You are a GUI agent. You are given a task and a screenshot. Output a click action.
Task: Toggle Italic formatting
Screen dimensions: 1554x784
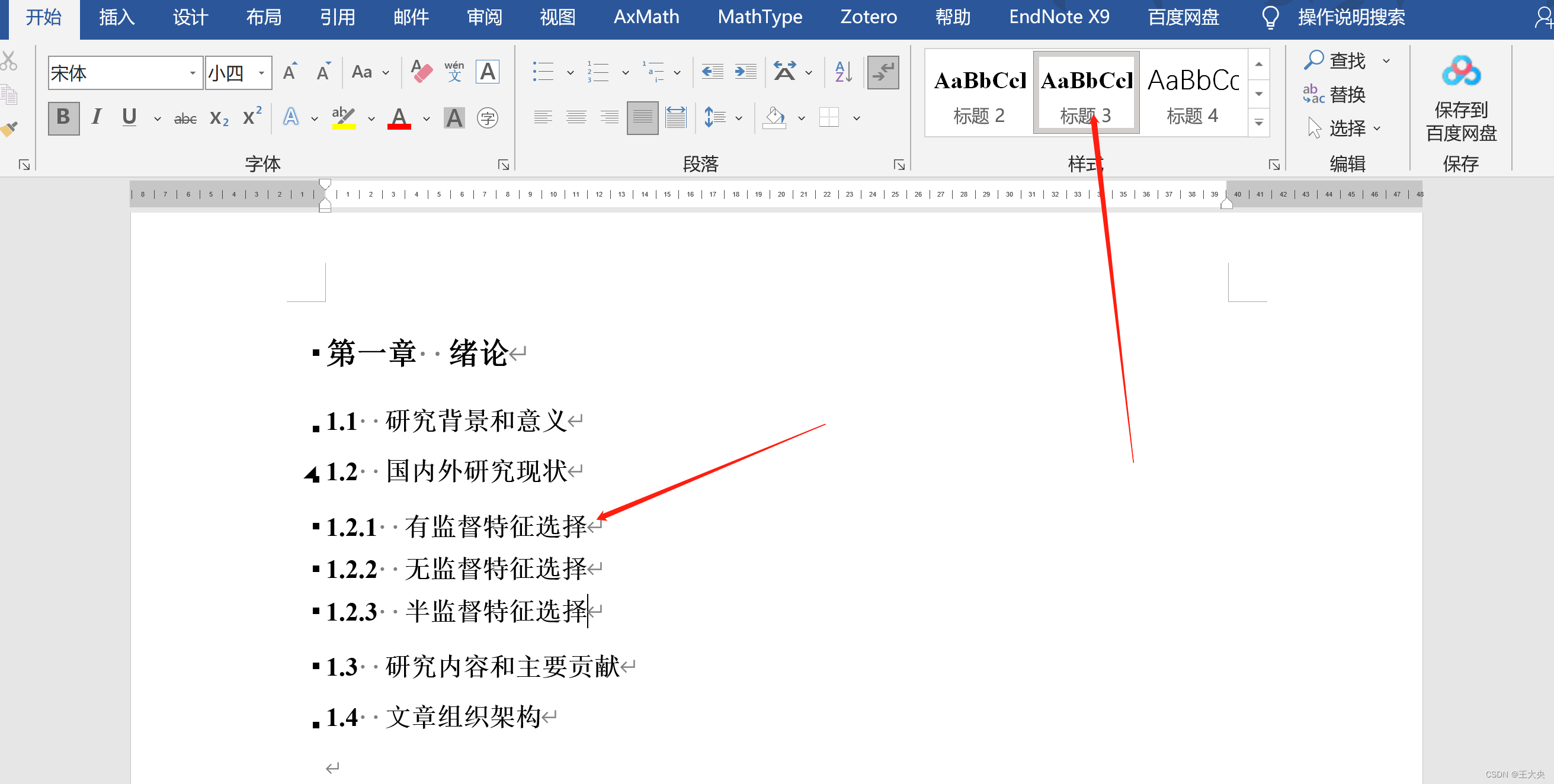pos(97,117)
